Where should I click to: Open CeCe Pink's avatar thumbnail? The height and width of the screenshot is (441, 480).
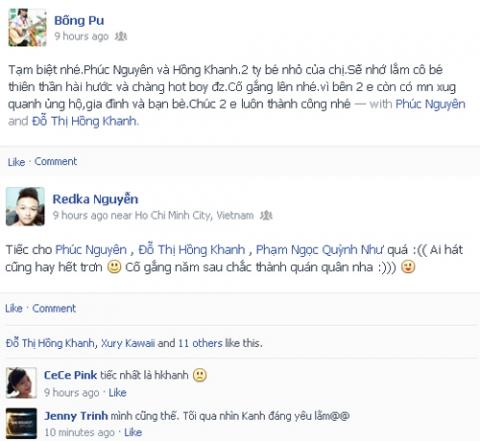pyautogui.click(x=21, y=383)
